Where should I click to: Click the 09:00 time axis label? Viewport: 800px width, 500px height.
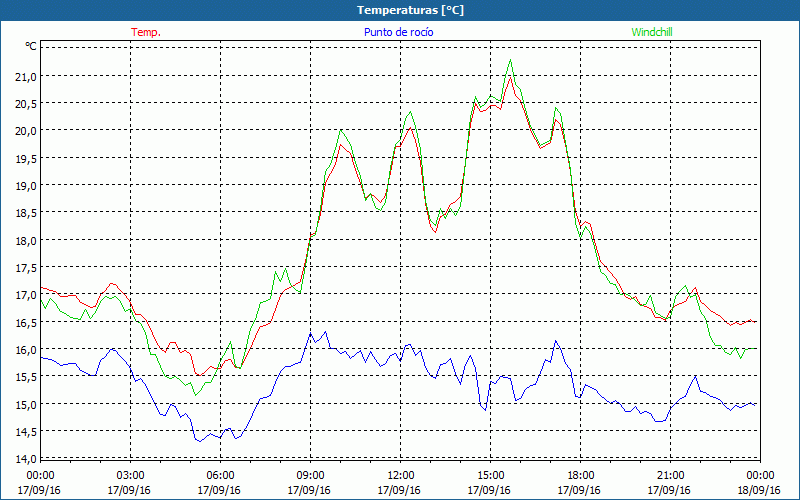click(x=310, y=475)
